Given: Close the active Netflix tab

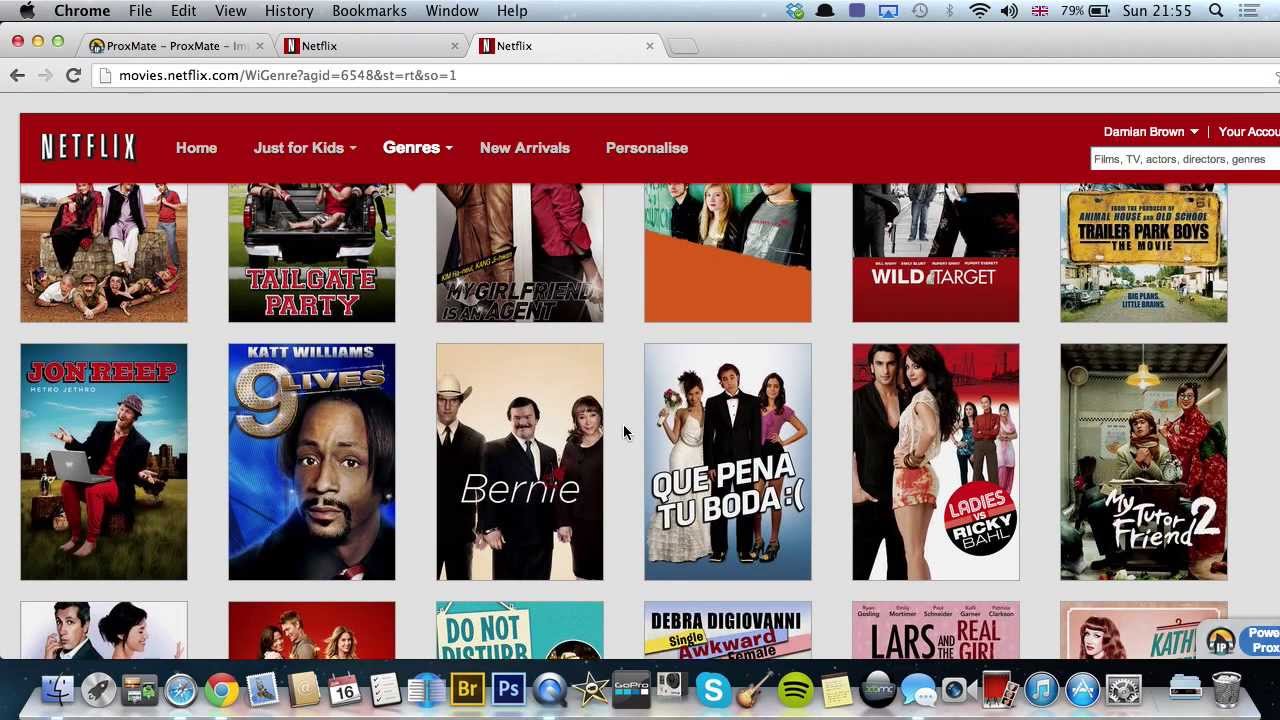Looking at the screenshot, I should [649, 46].
